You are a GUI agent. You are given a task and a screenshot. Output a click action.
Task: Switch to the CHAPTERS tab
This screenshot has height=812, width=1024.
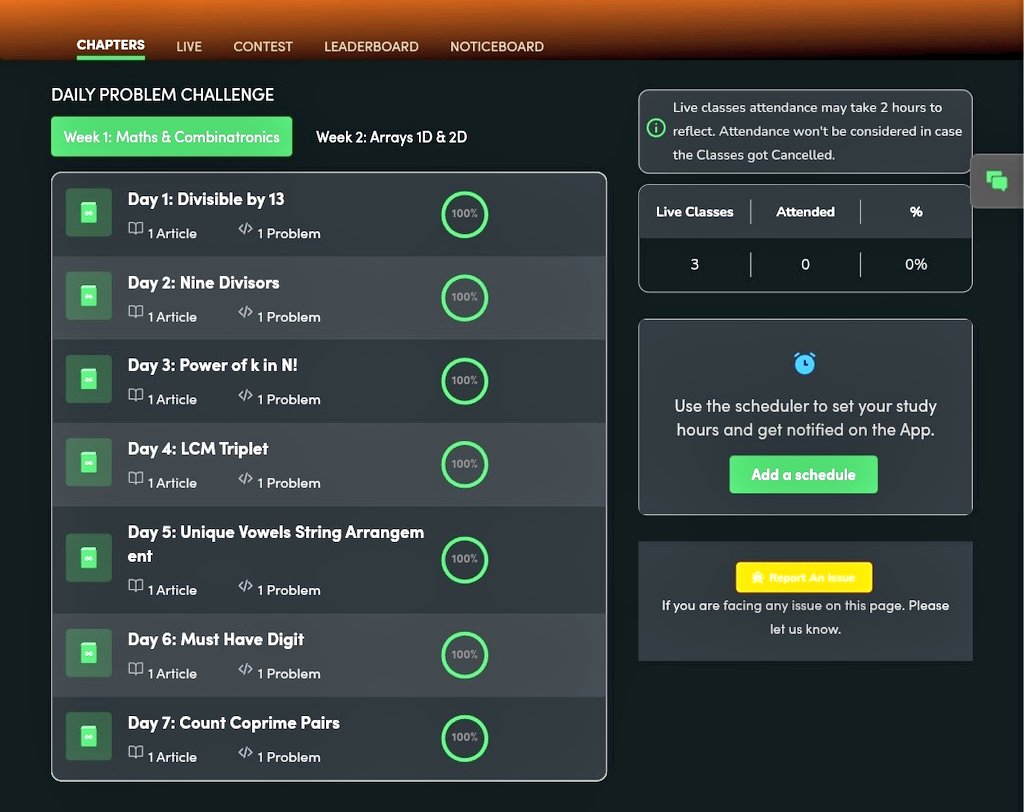(x=110, y=45)
